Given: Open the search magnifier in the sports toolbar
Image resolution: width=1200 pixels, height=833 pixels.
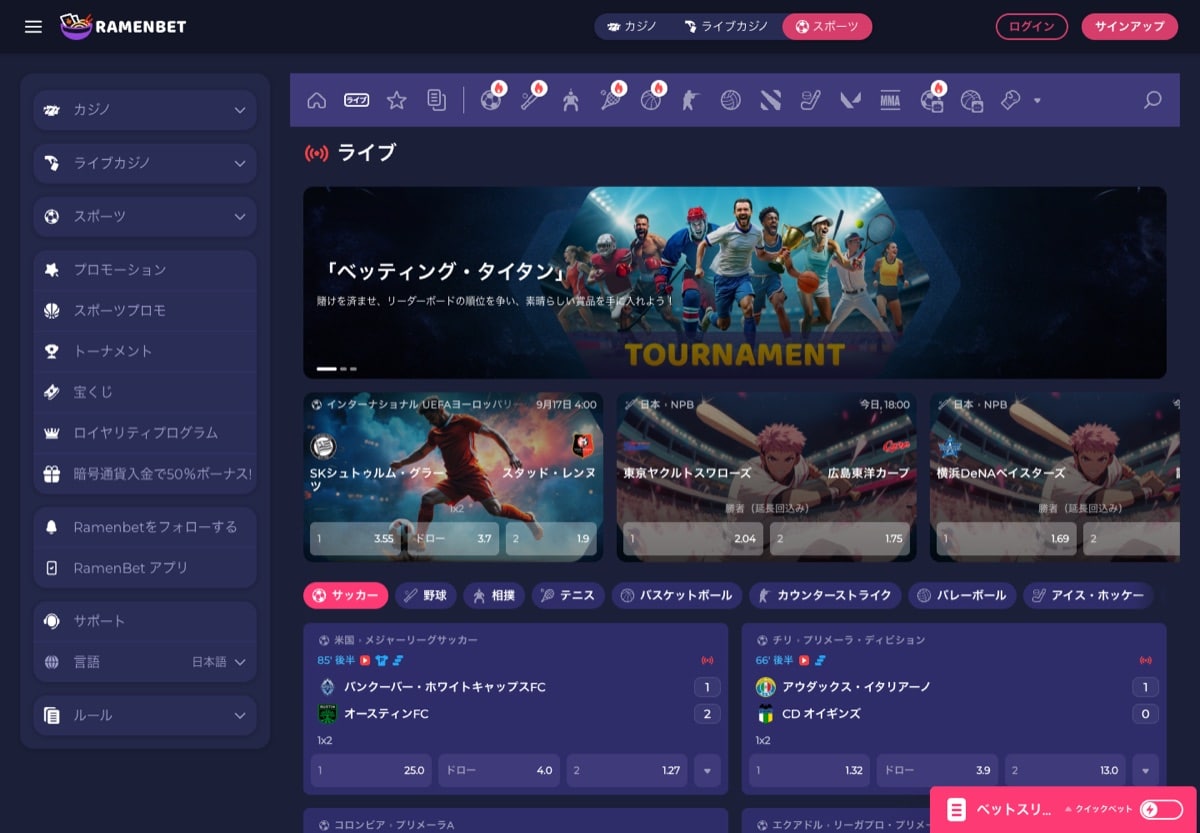Looking at the screenshot, I should 1152,100.
